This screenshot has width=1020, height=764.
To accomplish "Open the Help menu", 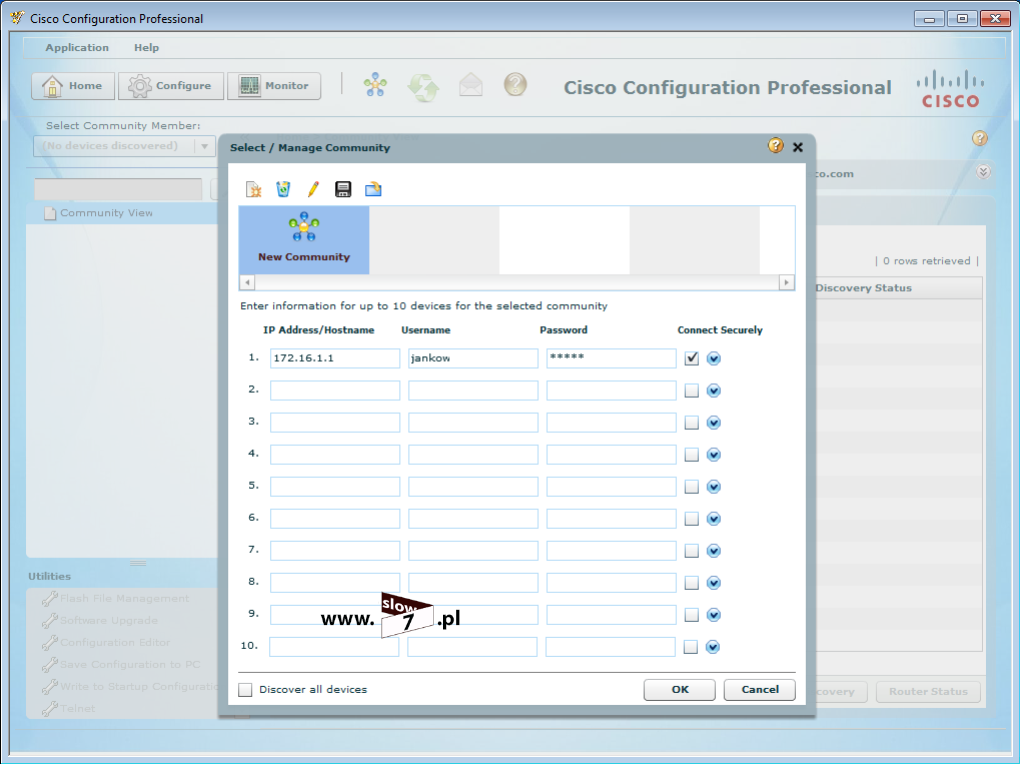I will (146, 48).
